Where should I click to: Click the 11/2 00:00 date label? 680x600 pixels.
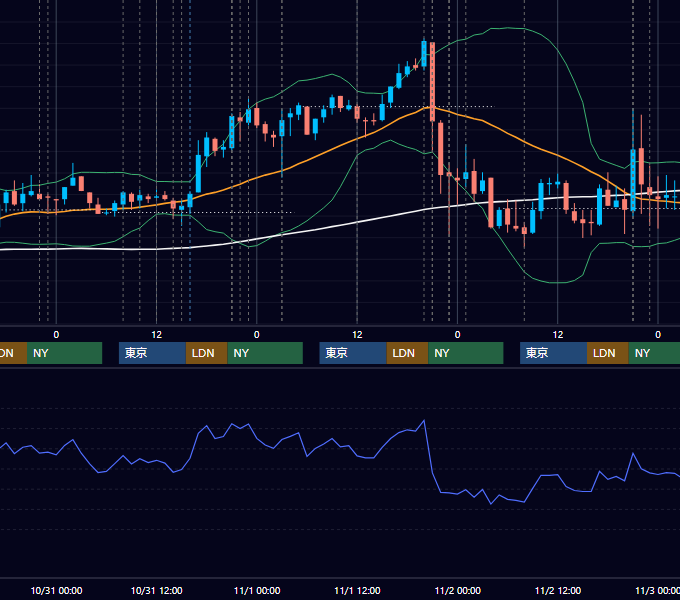point(458,590)
